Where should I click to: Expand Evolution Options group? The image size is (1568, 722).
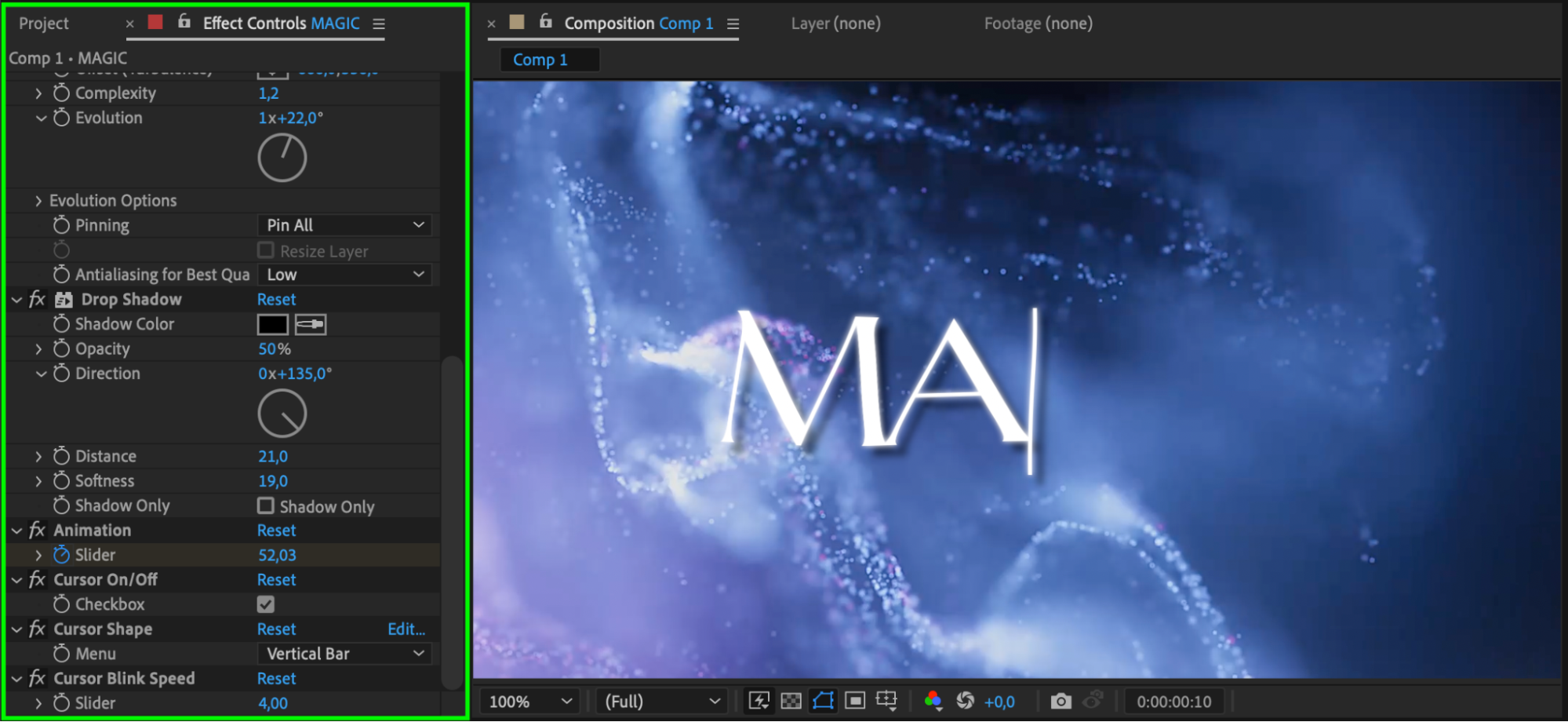pyautogui.click(x=38, y=201)
